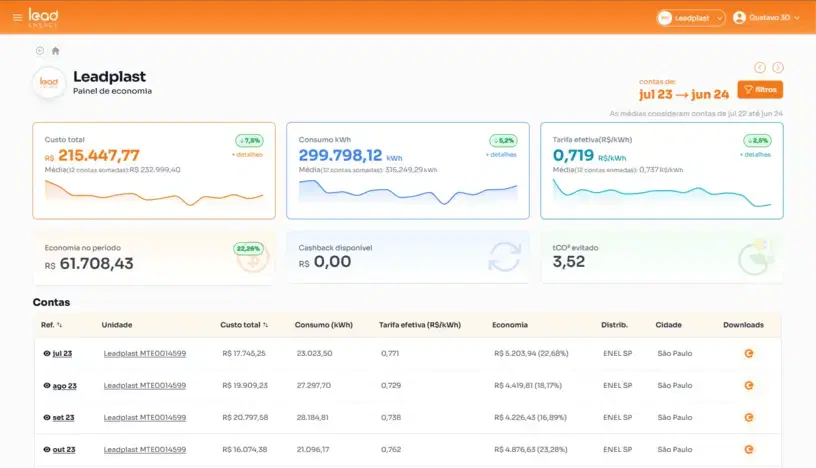Image resolution: width=816 pixels, height=468 pixels.
Task: Download the set 23 bill
Action: tap(749, 418)
